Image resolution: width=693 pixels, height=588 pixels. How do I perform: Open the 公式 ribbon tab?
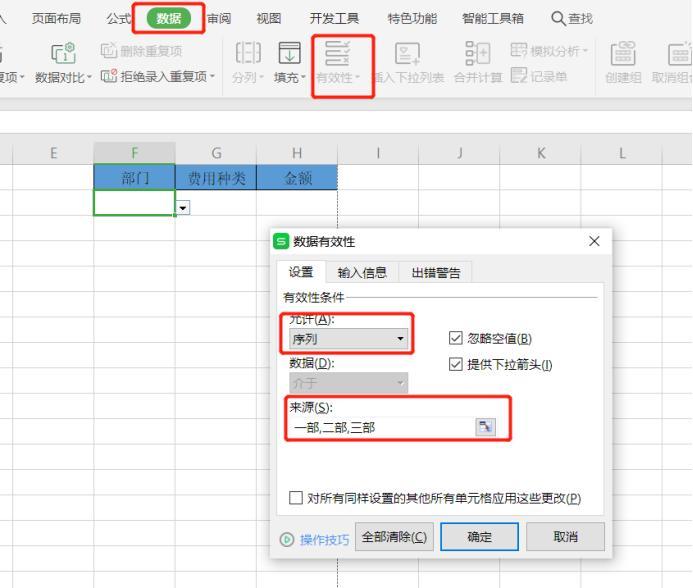coord(118,18)
